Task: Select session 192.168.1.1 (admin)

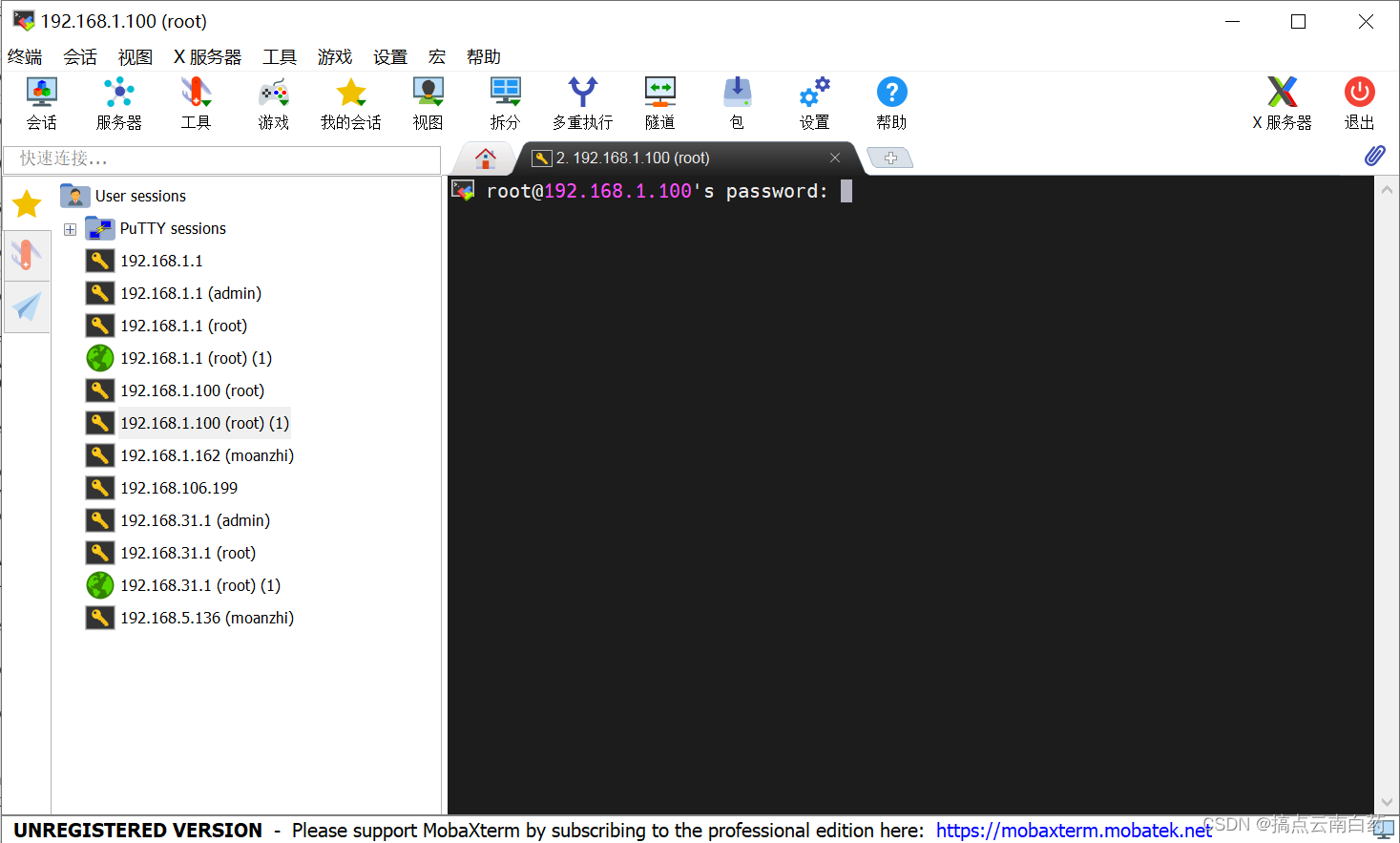Action: tap(191, 293)
